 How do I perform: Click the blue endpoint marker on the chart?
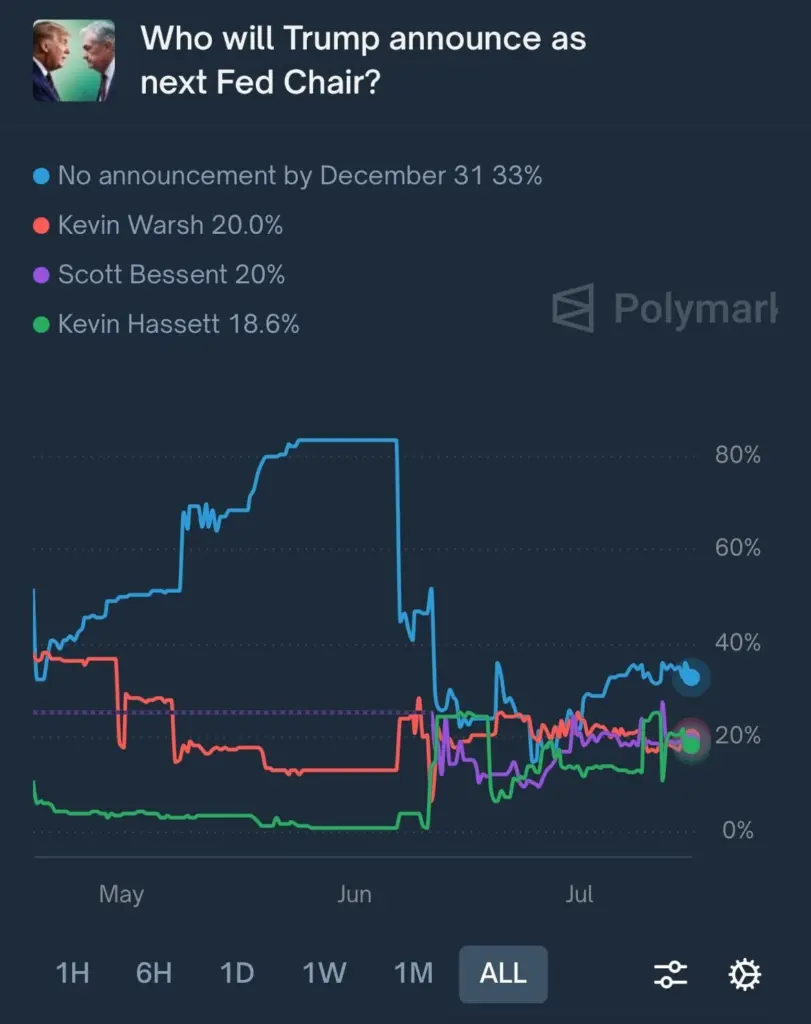[x=690, y=677]
